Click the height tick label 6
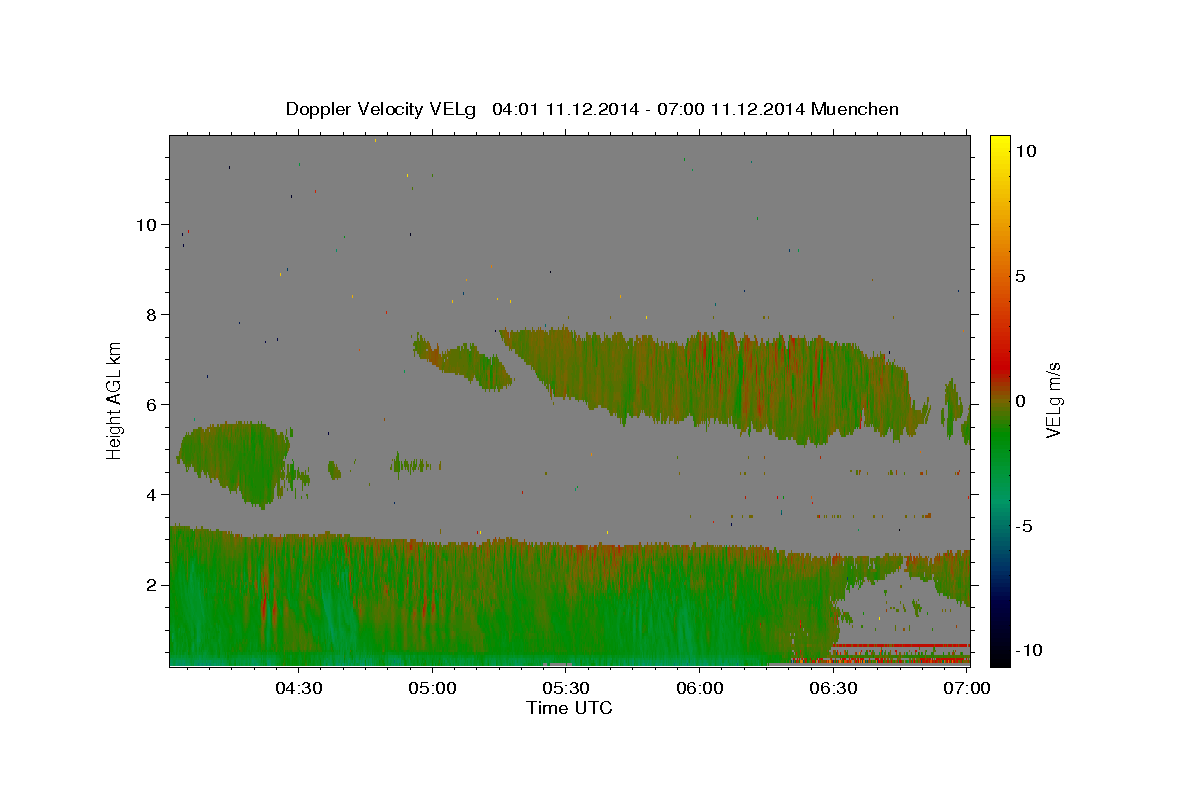1200x800 pixels. 152,404
